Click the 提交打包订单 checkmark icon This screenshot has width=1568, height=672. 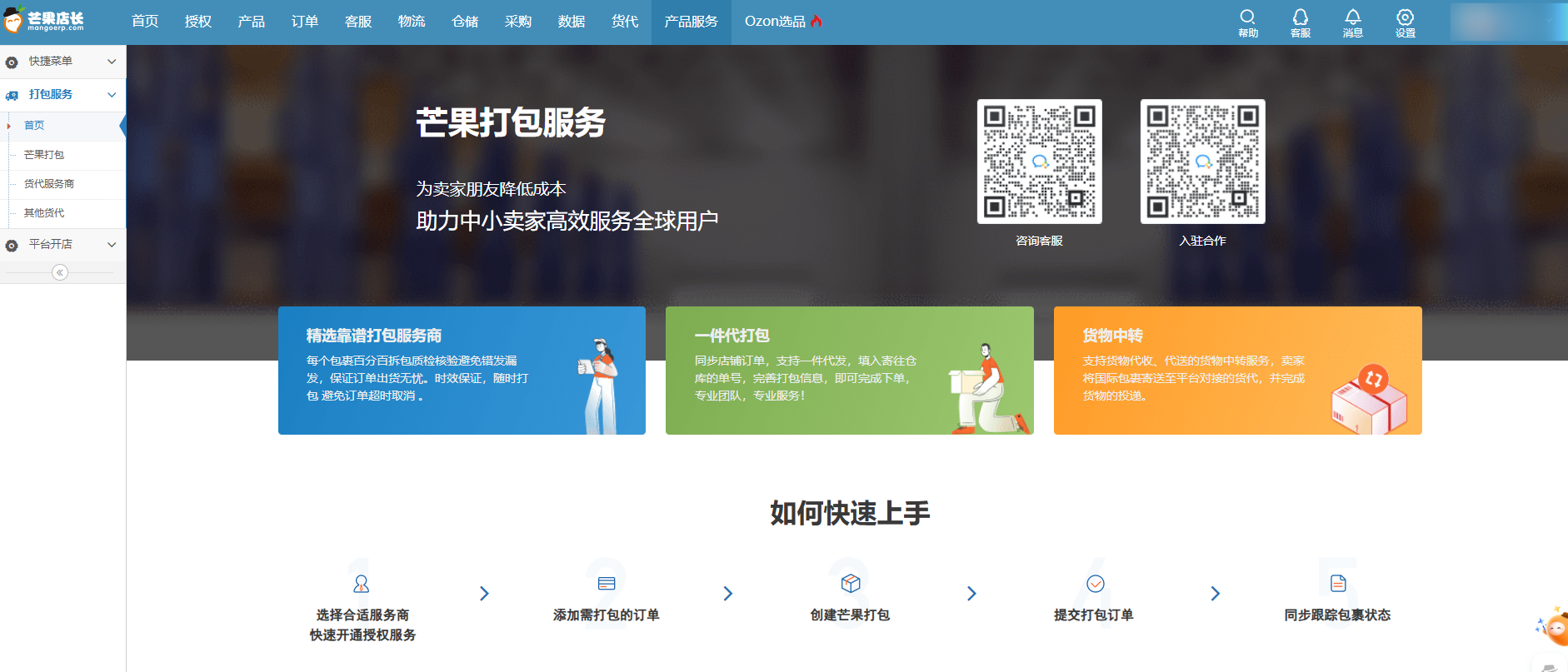coord(1095,583)
